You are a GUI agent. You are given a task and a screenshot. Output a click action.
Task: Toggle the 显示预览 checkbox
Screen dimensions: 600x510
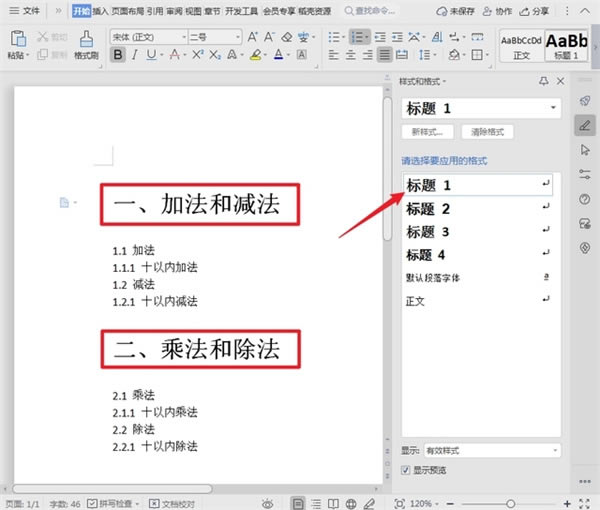click(405, 469)
